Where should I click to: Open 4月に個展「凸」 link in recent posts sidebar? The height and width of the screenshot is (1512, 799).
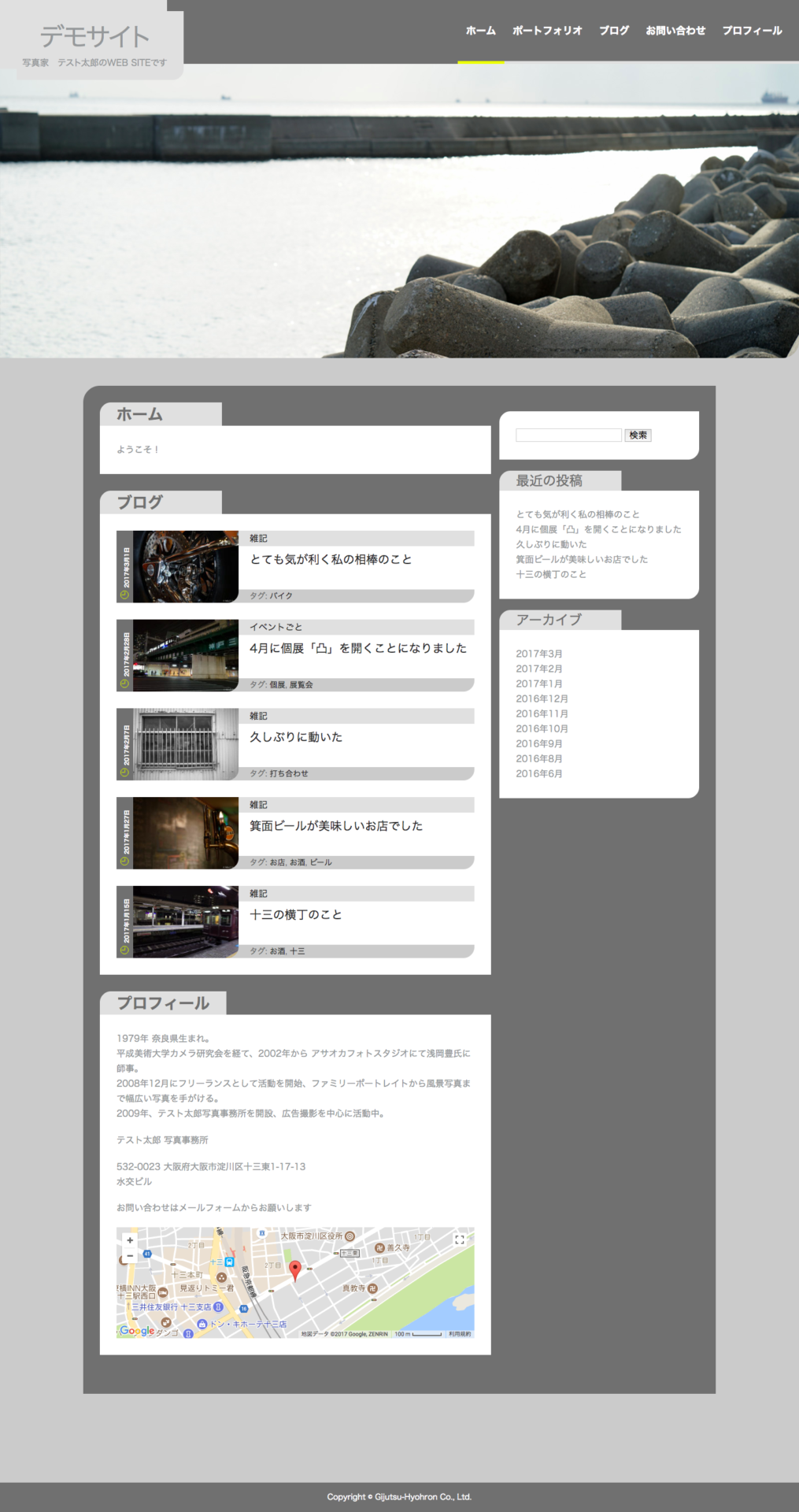click(x=598, y=529)
